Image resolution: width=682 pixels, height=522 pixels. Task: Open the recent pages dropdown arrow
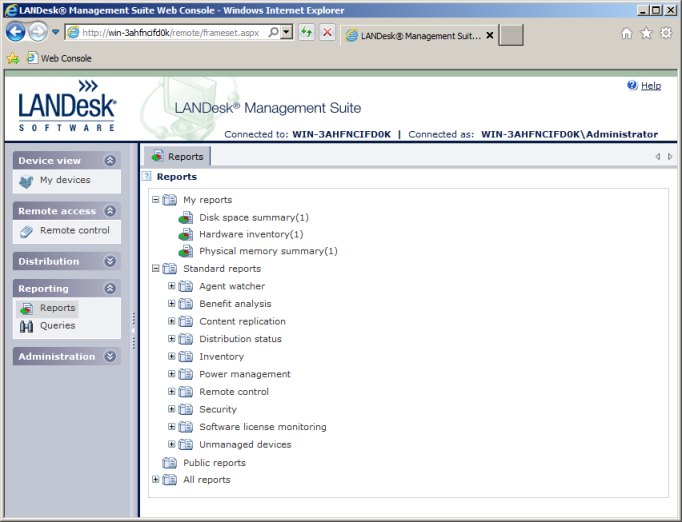point(55,32)
